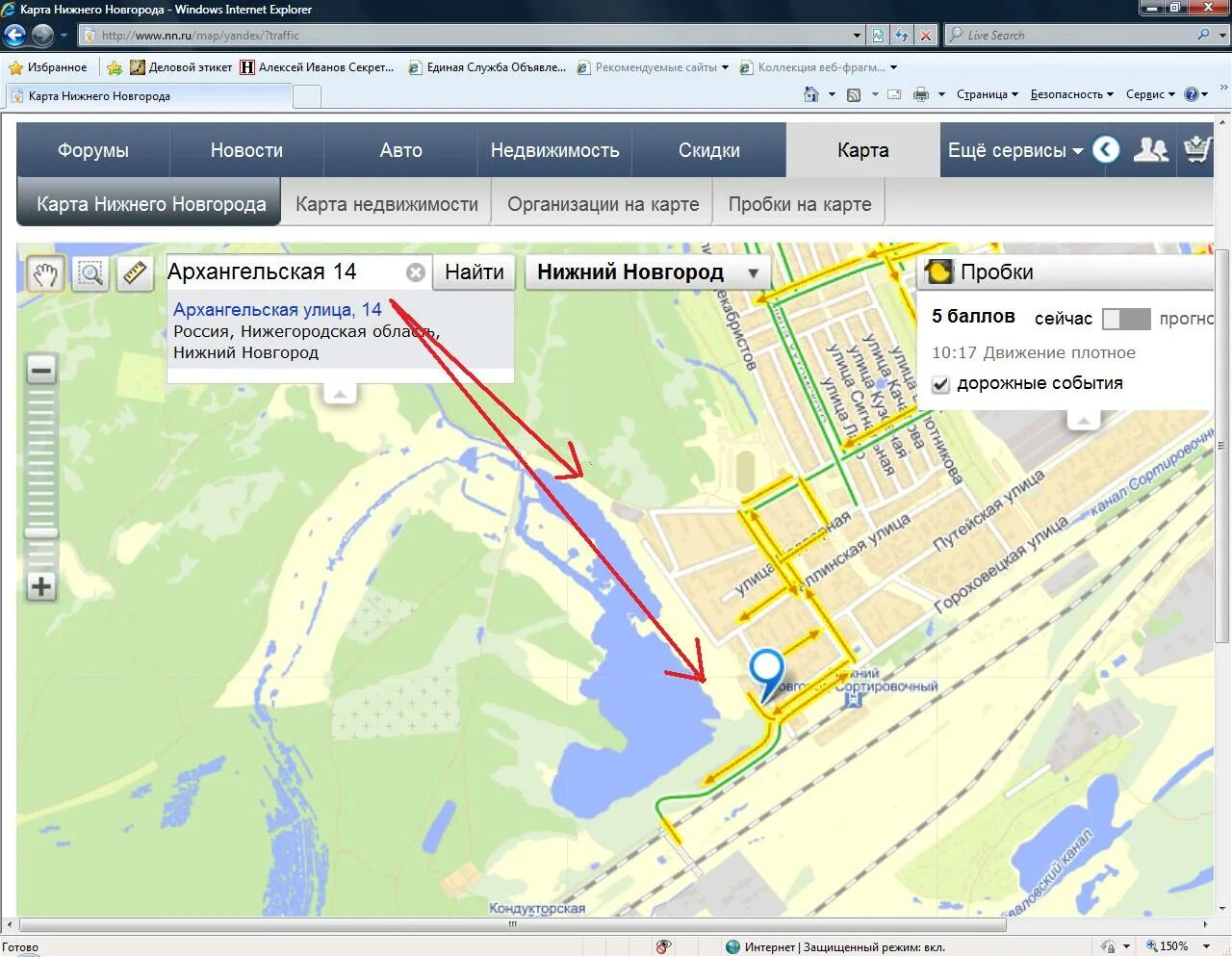The width and height of the screenshot is (1232, 957).
Task: Click the users people icon in nav bar
Action: [x=1151, y=149]
